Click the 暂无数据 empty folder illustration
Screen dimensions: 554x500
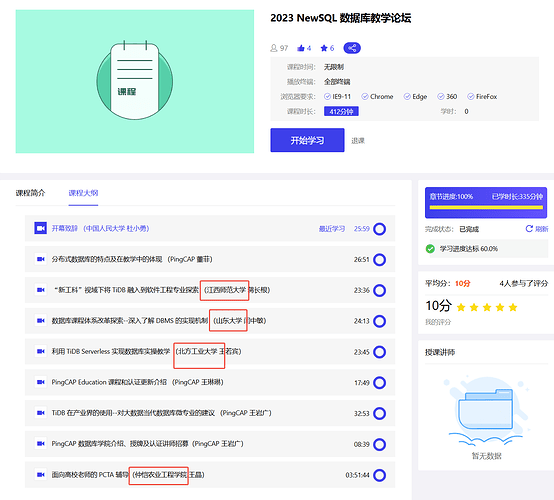487,412
